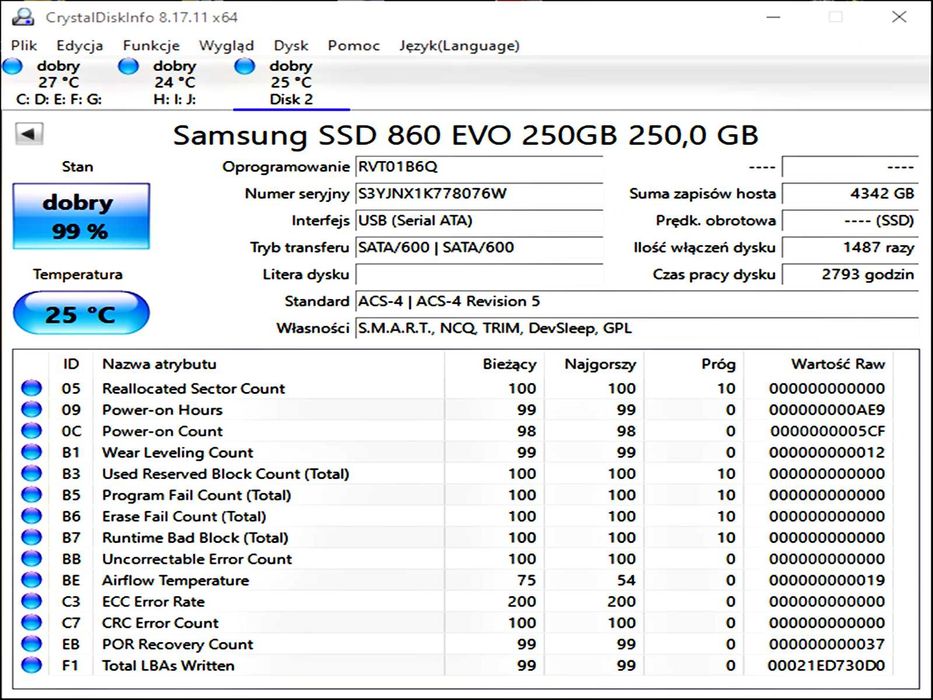Click raw value 00021ED730D0
This screenshot has width=933, height=700.
[826, 665]
